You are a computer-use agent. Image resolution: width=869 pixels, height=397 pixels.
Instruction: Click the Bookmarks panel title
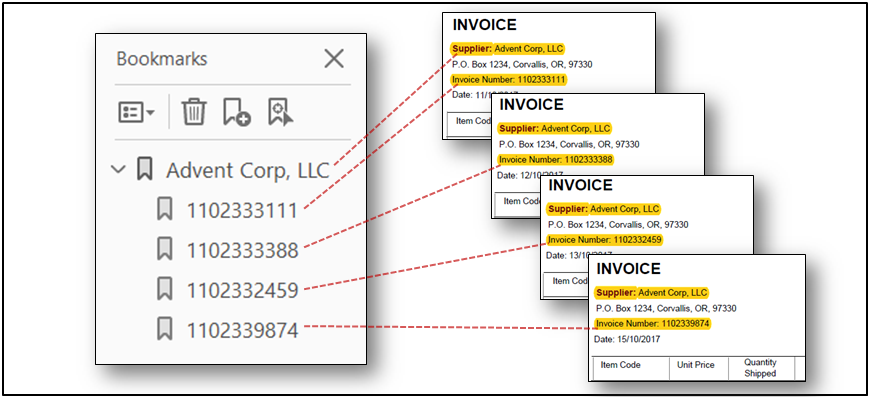tap(162, 59)
